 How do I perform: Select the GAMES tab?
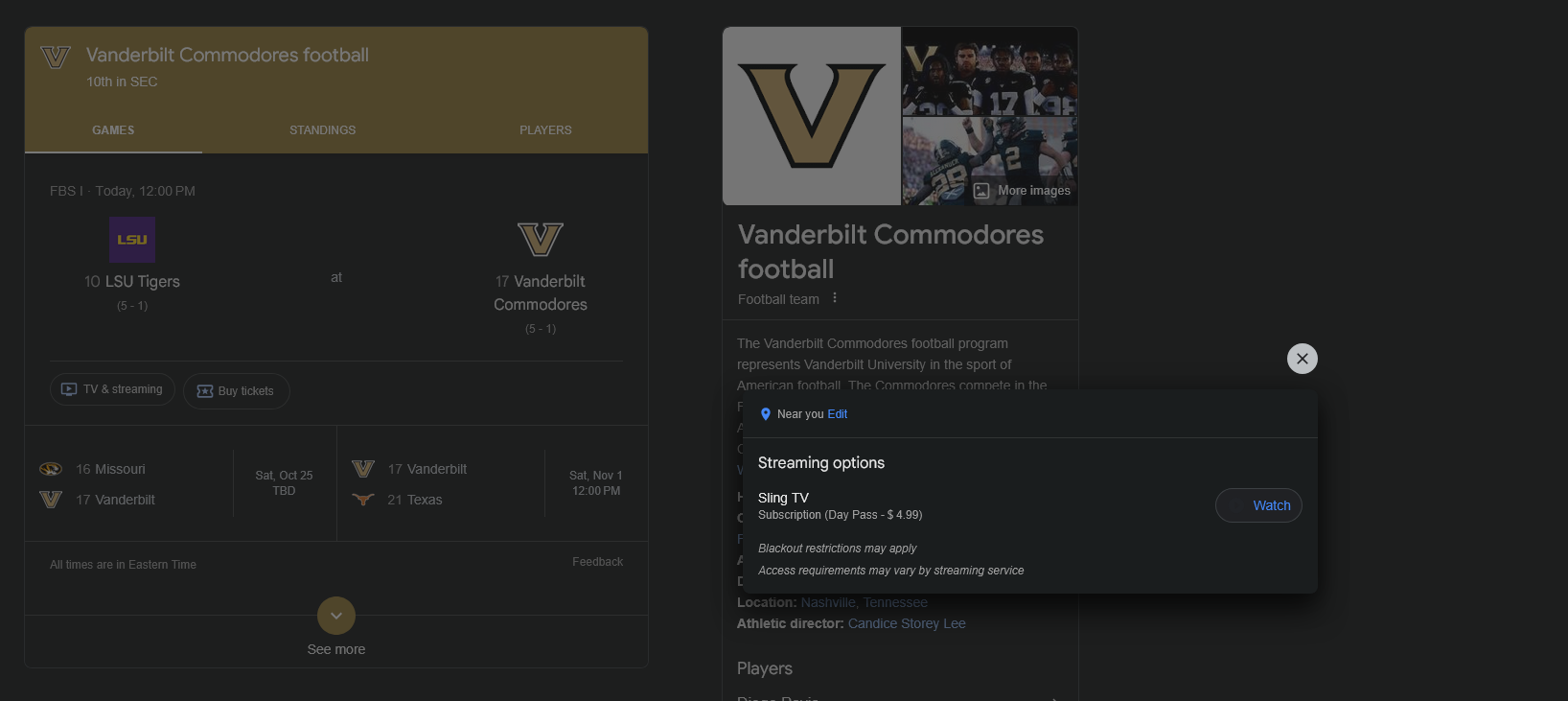click(x=113, y=130)
